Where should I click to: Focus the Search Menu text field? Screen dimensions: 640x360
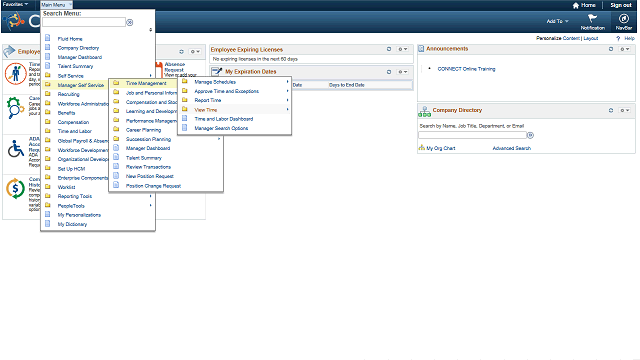(84, 22)
